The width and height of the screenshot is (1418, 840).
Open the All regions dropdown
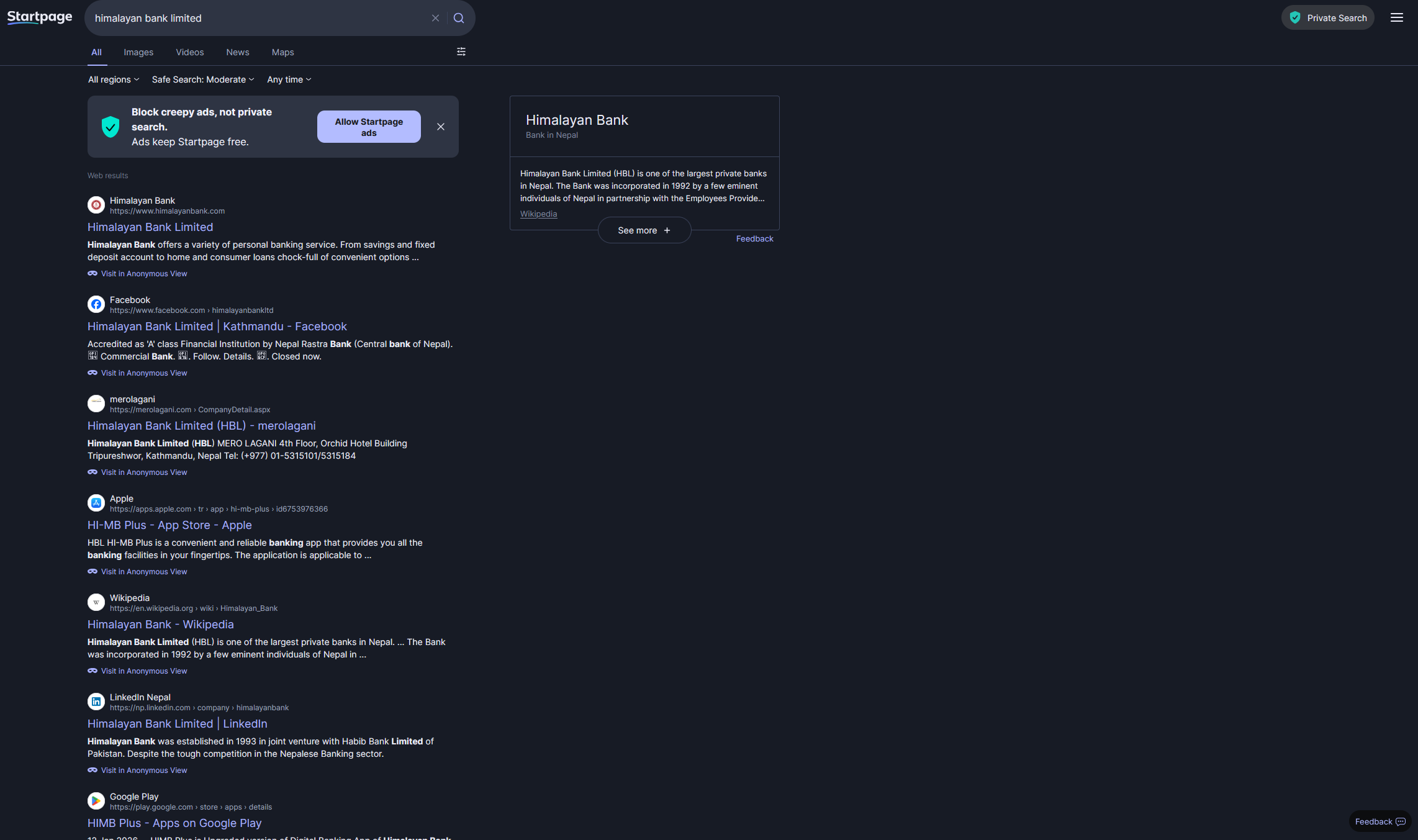114,79
